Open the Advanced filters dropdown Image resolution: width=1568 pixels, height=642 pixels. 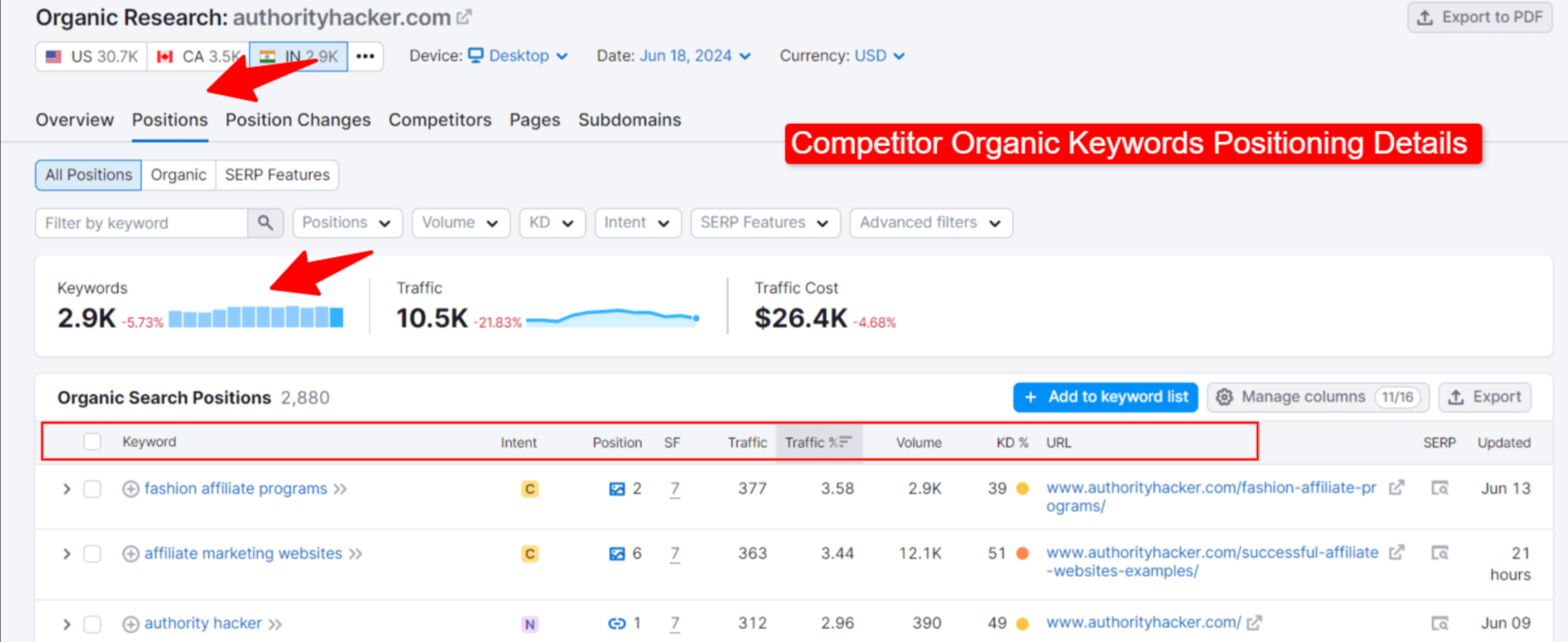[931, 223]
